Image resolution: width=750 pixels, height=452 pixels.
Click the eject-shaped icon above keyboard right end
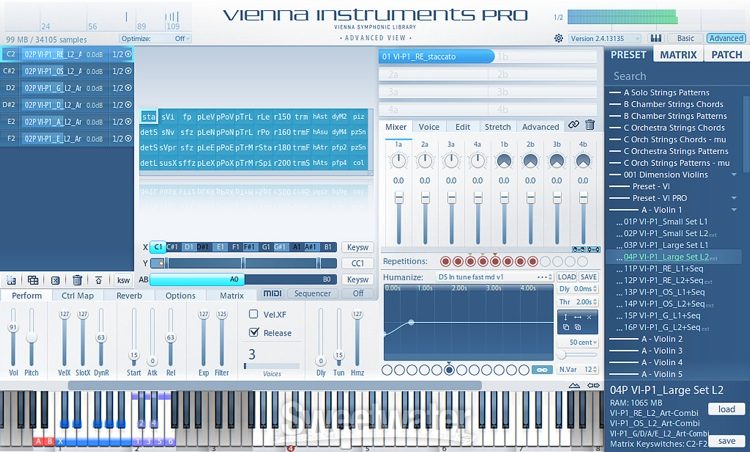[574, 386]
